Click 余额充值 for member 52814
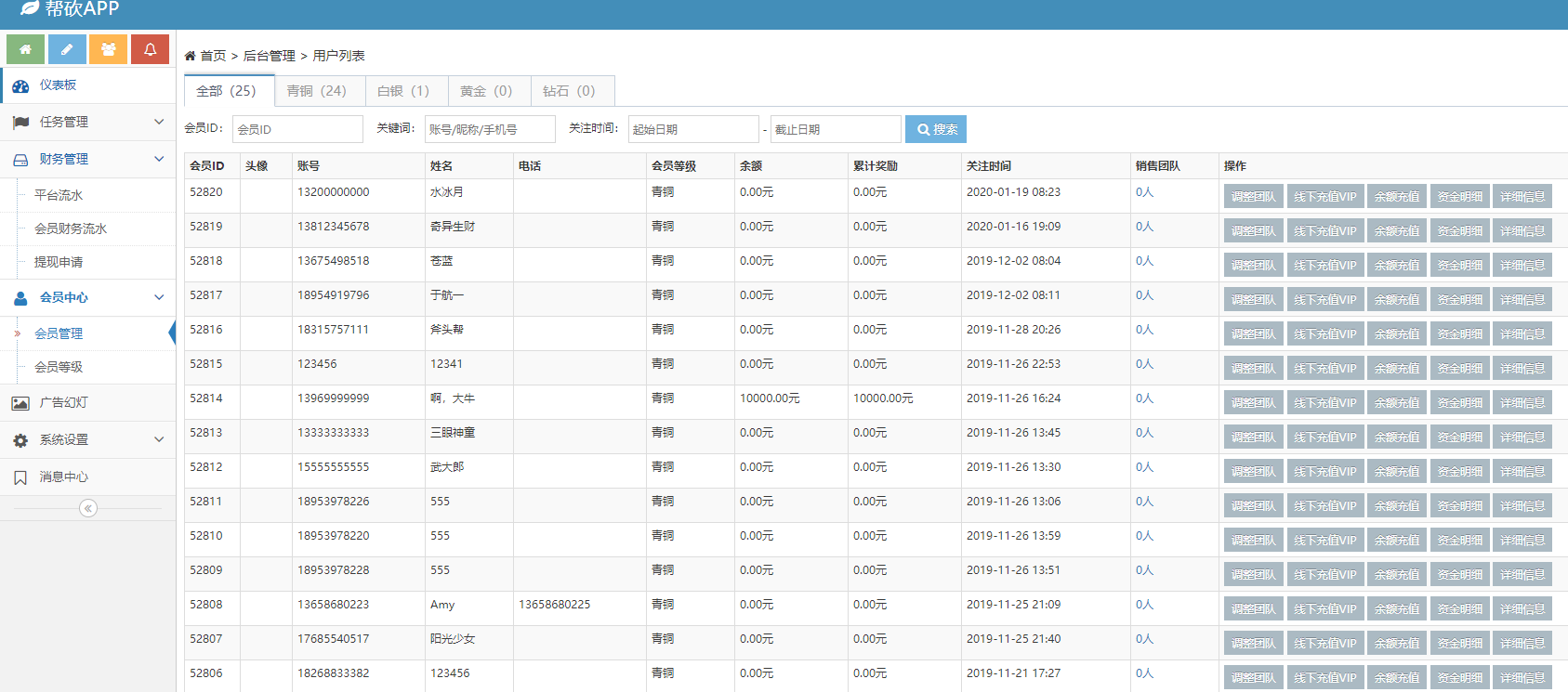 point(1397,403)
